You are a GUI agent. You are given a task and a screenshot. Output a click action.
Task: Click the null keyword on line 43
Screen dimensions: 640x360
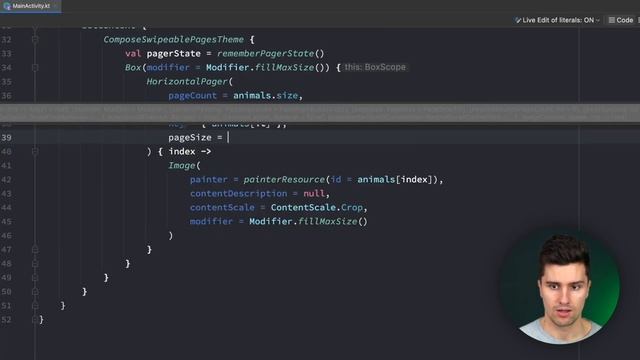coord(314,193)
